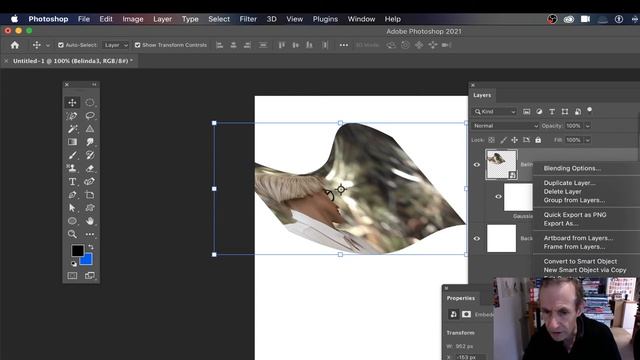Open the Image menu
Viewport: 640px width, 360px height.
(133, 19)
